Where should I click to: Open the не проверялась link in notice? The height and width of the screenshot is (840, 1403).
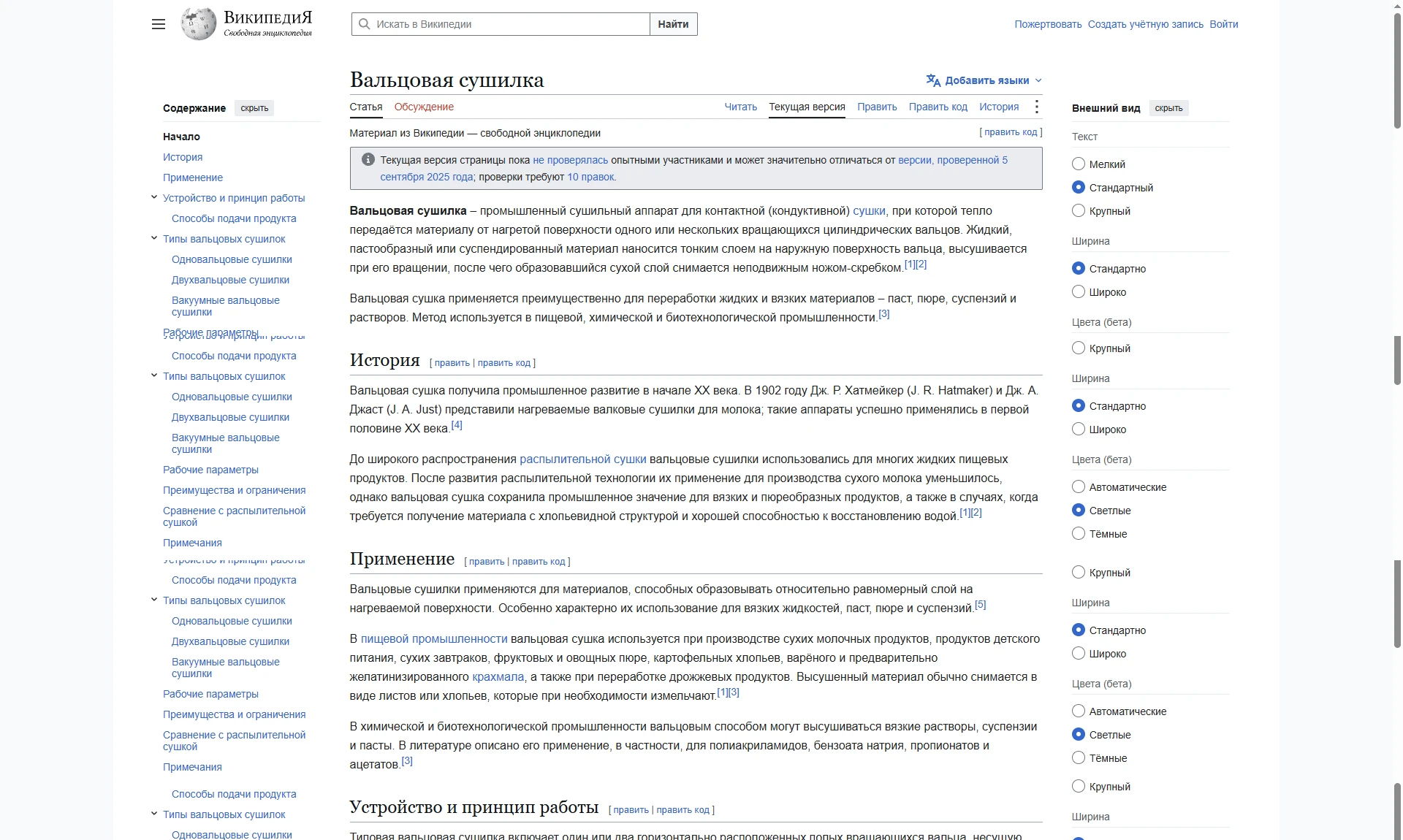pyautogui.click(x=570, y=160)
